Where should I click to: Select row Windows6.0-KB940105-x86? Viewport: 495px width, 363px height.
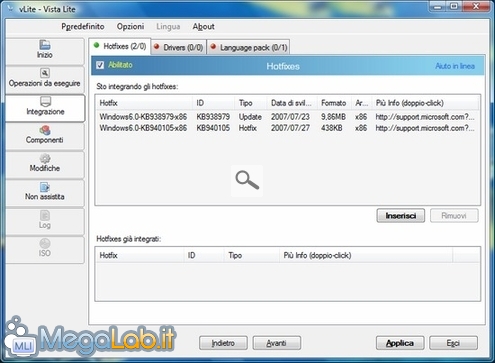(287, 128)
